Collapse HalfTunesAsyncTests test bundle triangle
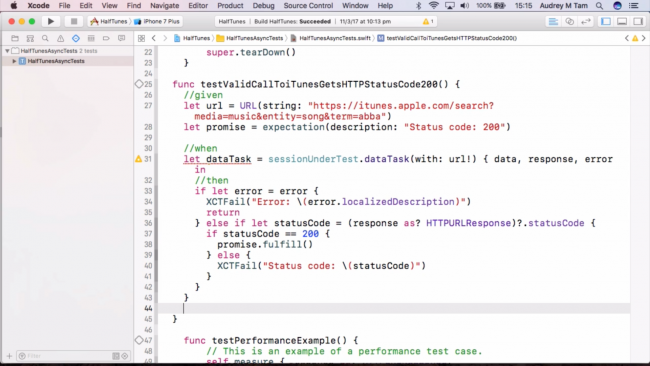The height and width of the screenshot is (366, 650). point(7,51)
